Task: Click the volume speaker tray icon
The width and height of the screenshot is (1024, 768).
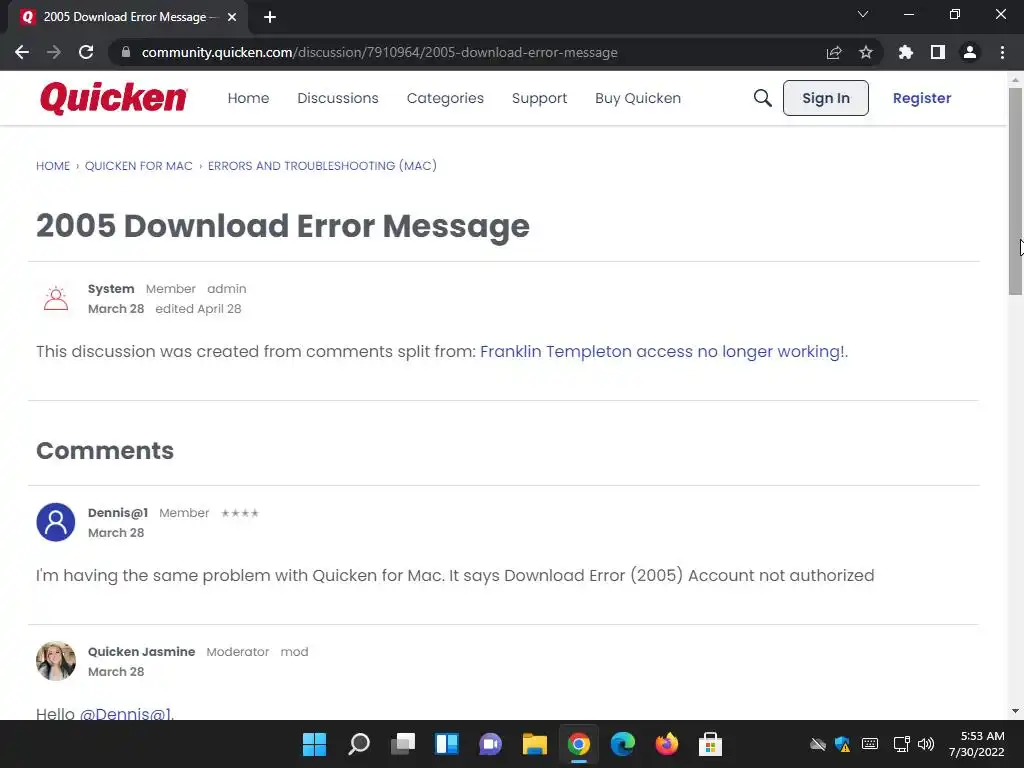Action: [926, 744]
